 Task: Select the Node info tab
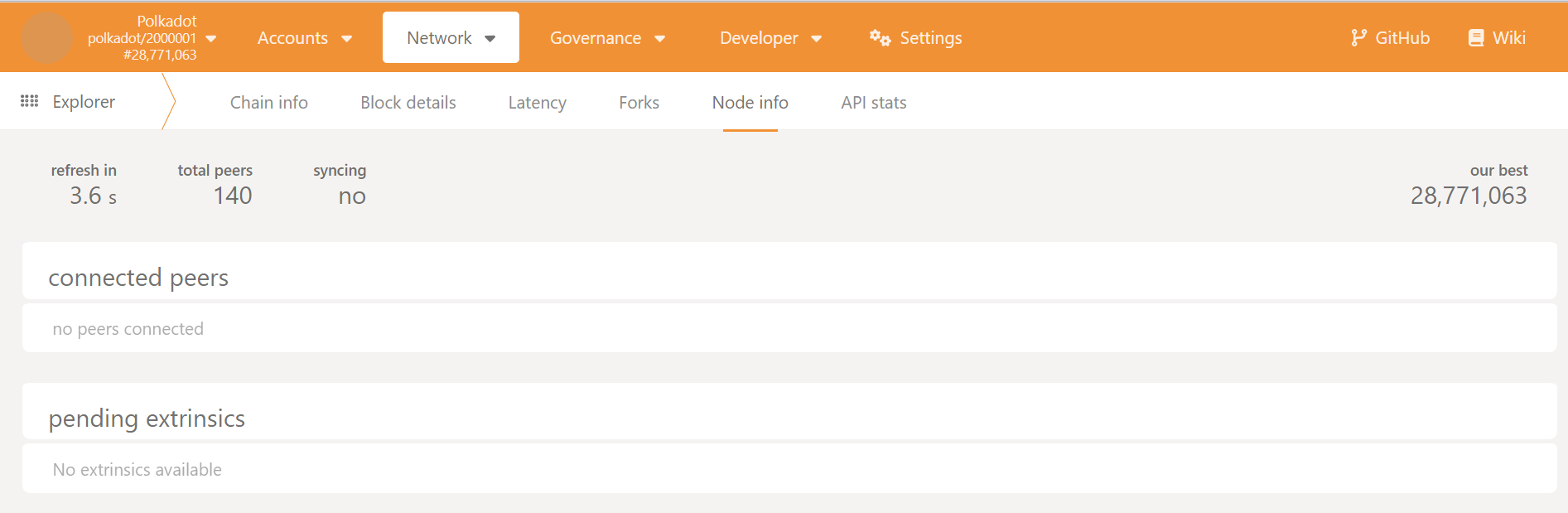click(x=750, y=103)
